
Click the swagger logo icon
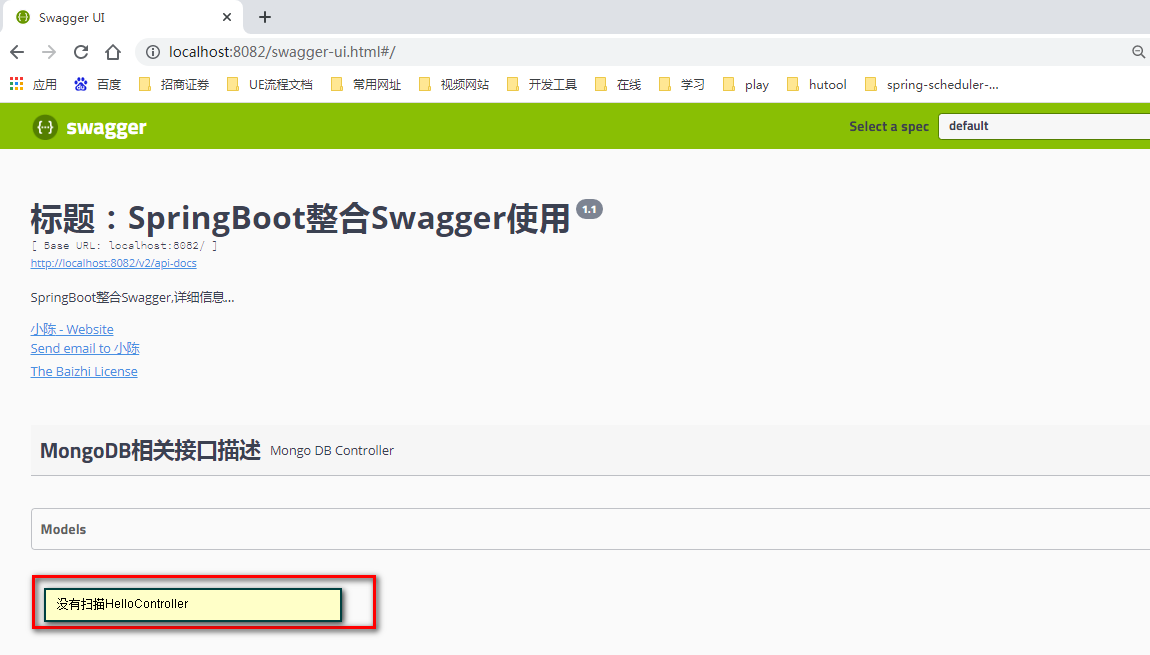(45, 127)
